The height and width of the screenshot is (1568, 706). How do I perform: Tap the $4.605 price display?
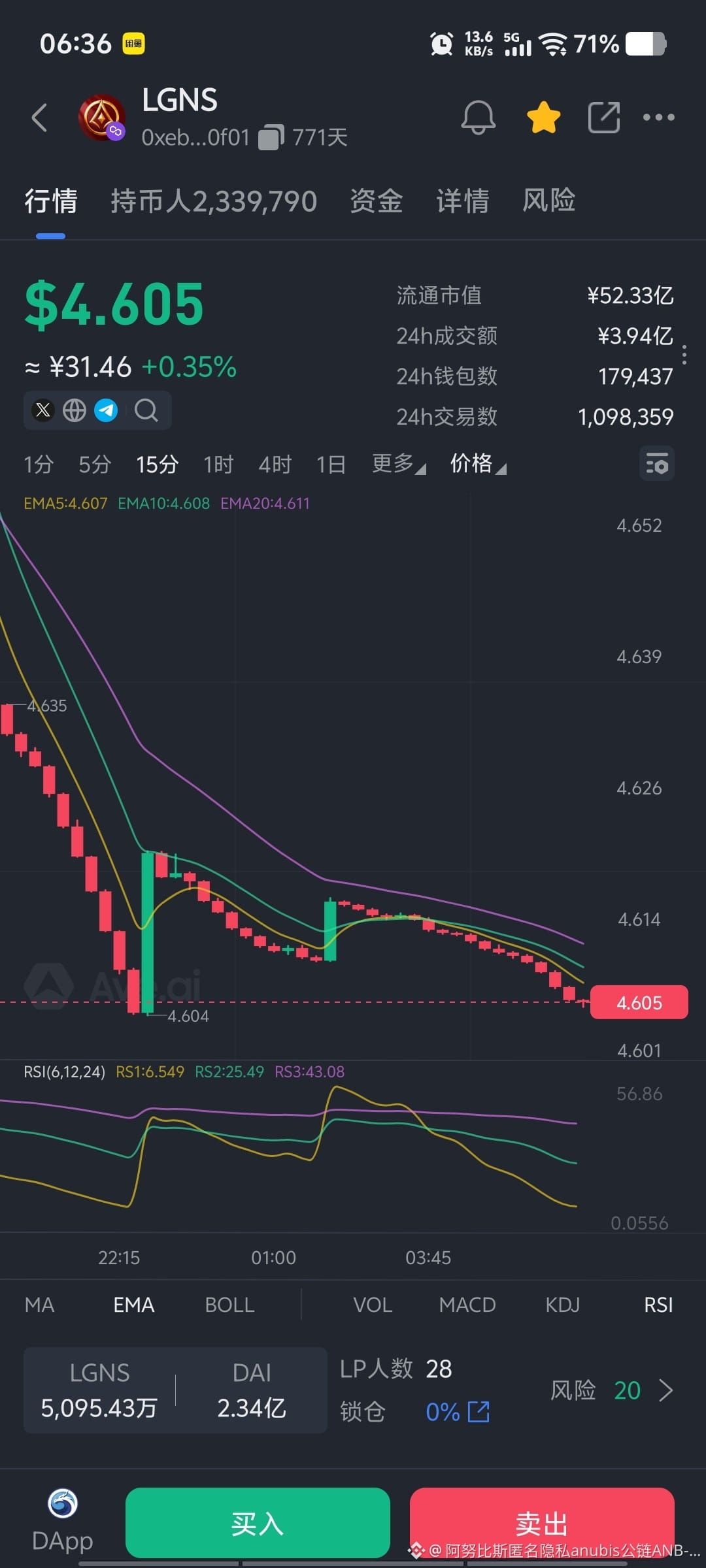coord(114,304)
